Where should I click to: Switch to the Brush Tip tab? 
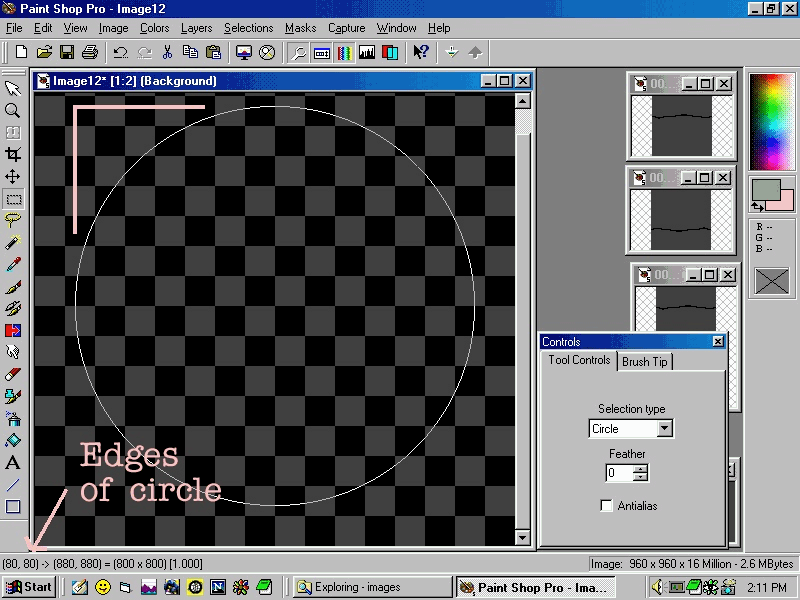coord(645,362)
